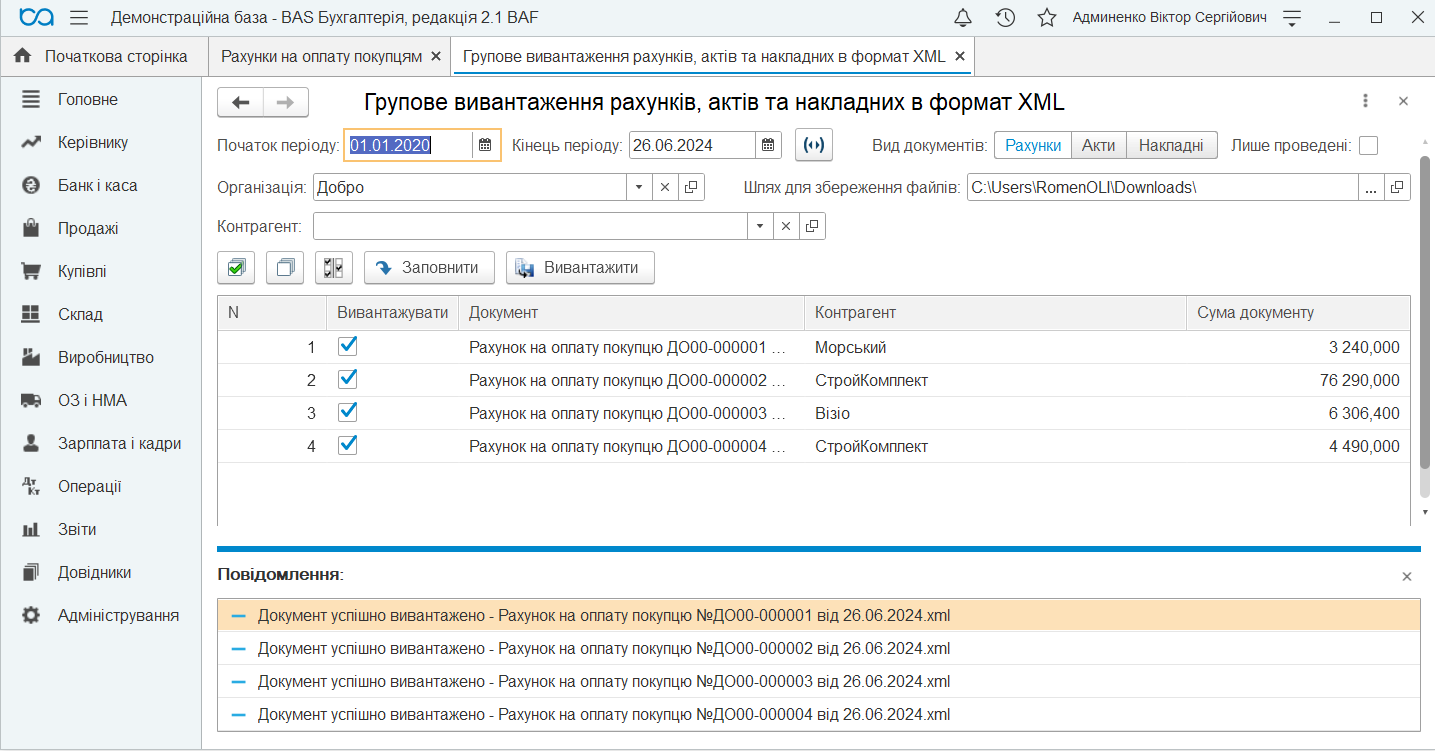Select Рахунки document type
This screenshot has width=1435, height=751.
click(1032, 145)
